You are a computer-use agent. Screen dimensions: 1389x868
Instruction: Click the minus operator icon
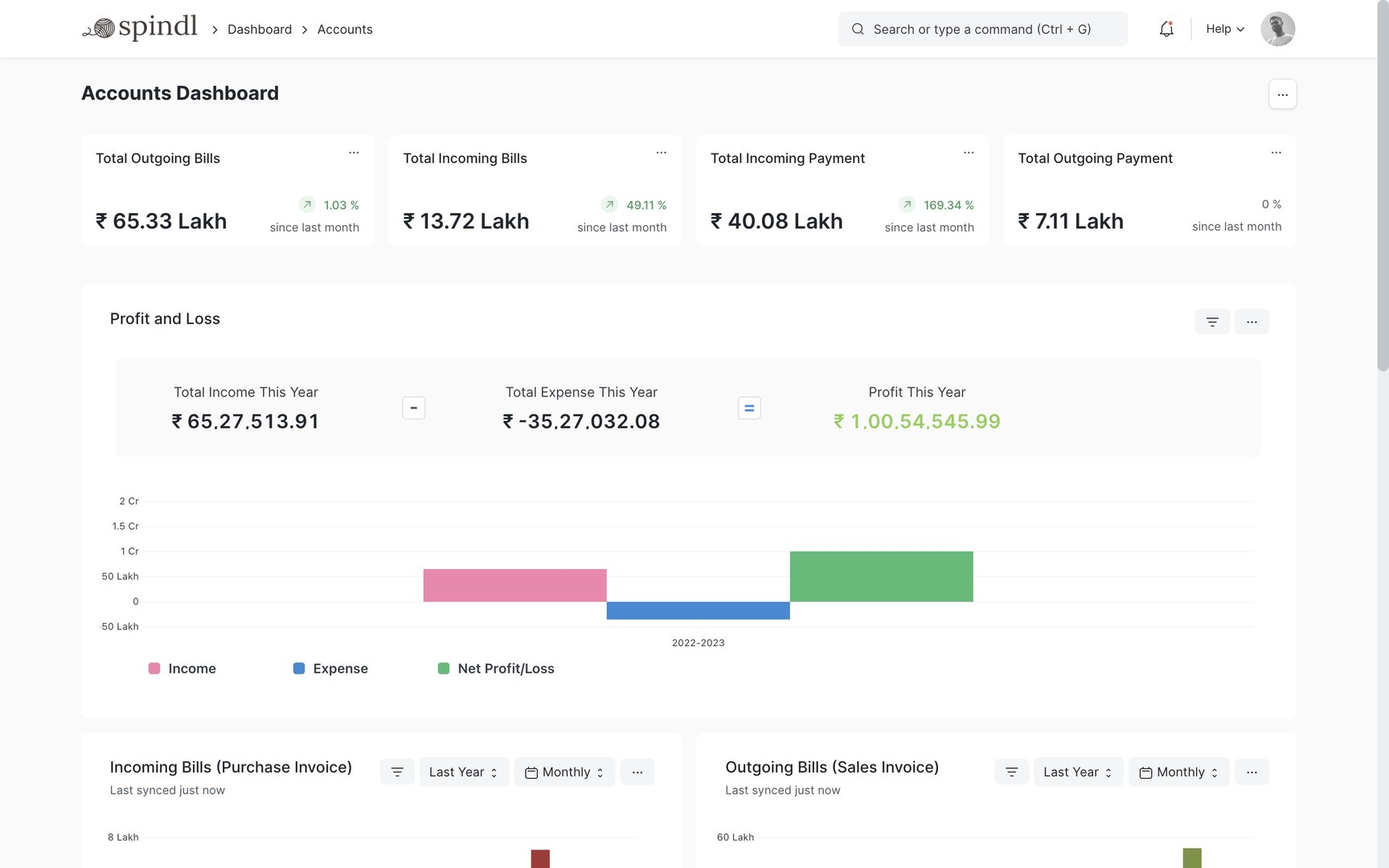[x=413, y=407]
